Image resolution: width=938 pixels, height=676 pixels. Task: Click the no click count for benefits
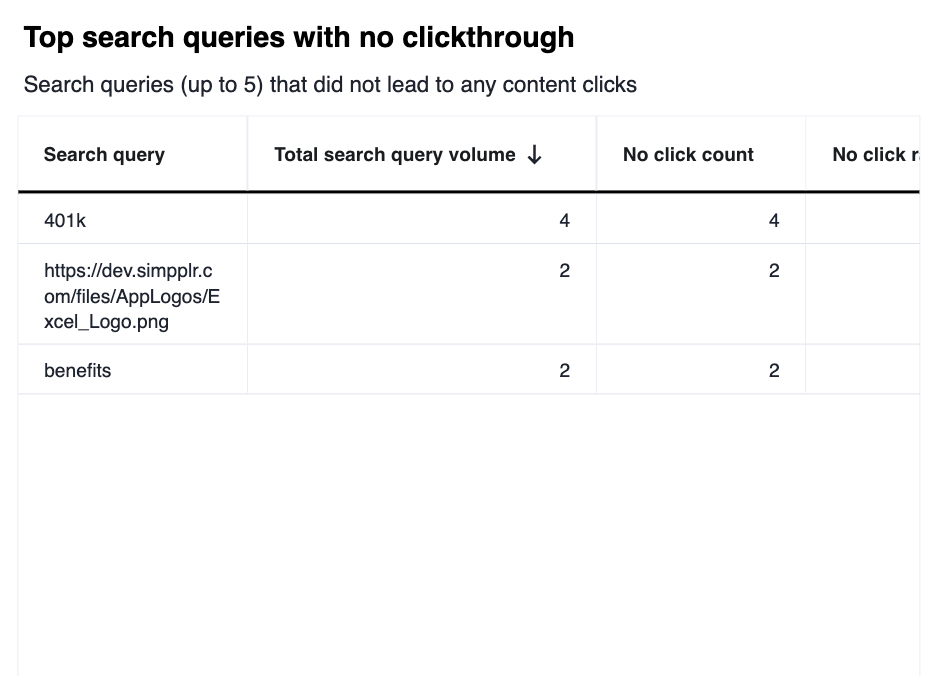pos(773,371)
